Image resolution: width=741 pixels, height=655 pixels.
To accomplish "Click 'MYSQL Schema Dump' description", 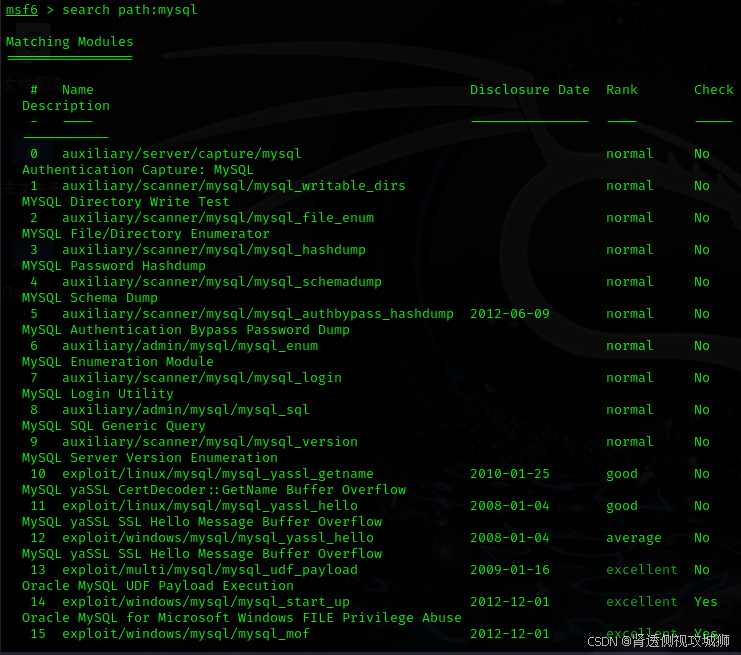I will (x=90, y=298).
